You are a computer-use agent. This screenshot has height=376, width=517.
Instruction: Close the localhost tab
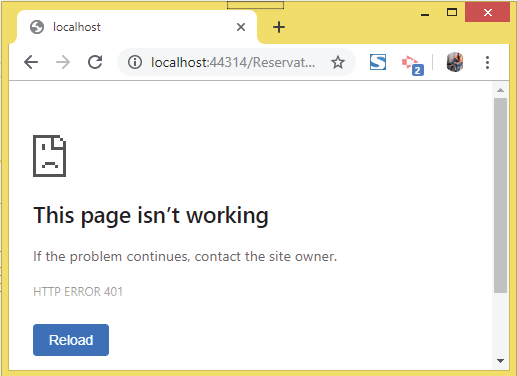tap(241, 27)
